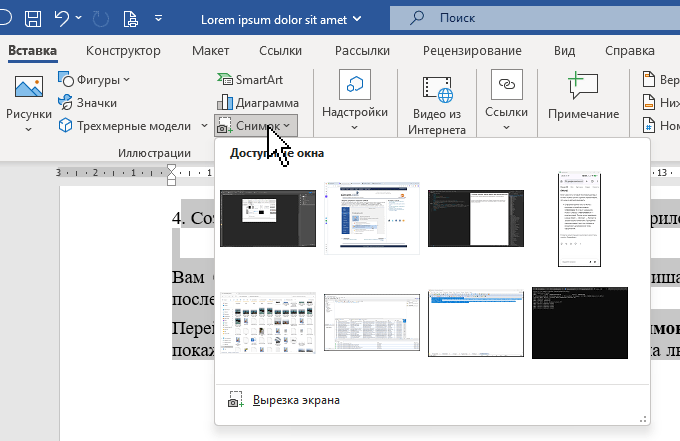Add a comment with Примечание
This screenshot has width=680, height=441.
click(583, 96)
